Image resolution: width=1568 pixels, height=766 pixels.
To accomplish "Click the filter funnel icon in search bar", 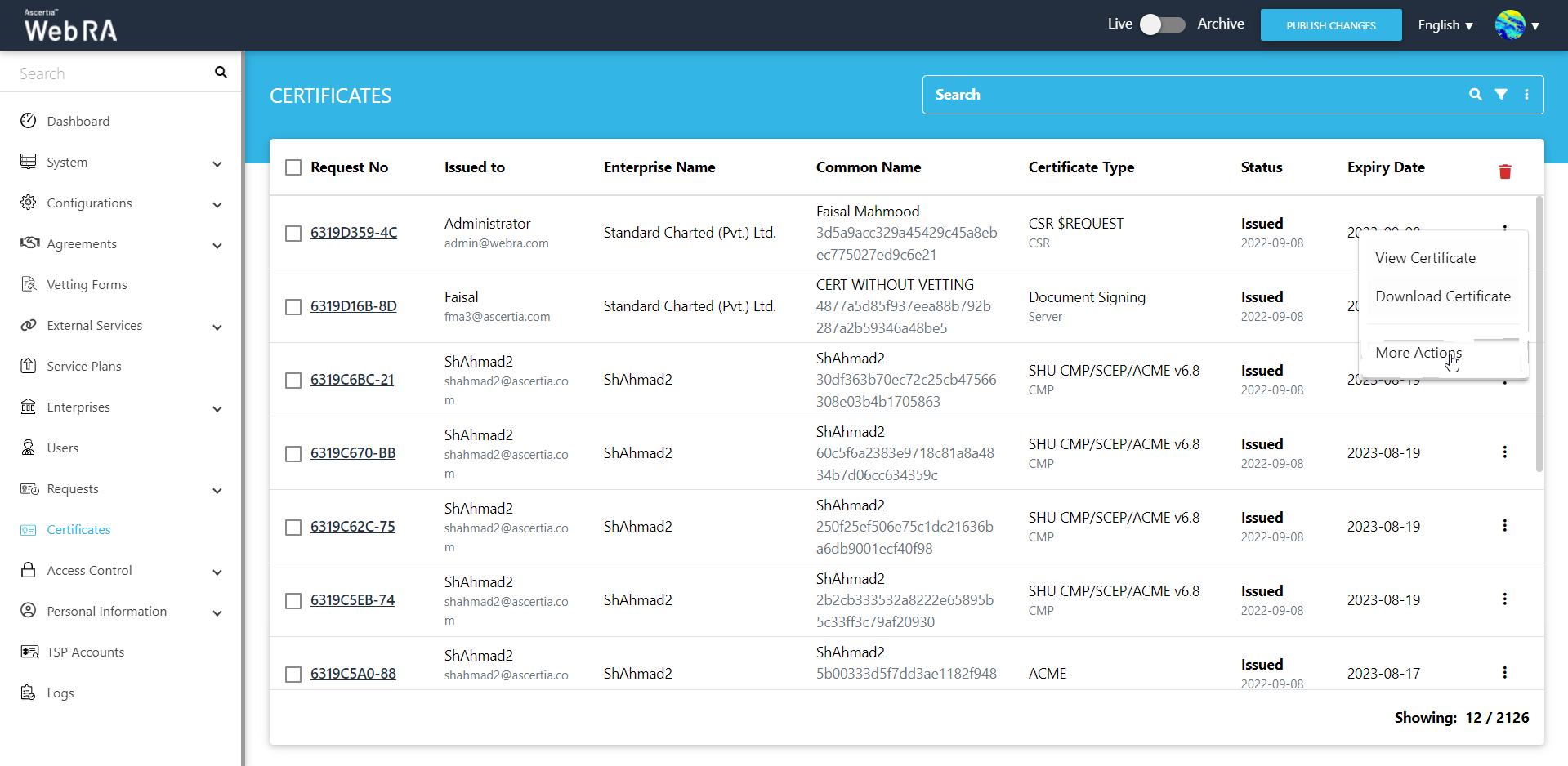I will [x=1501, y=95].
